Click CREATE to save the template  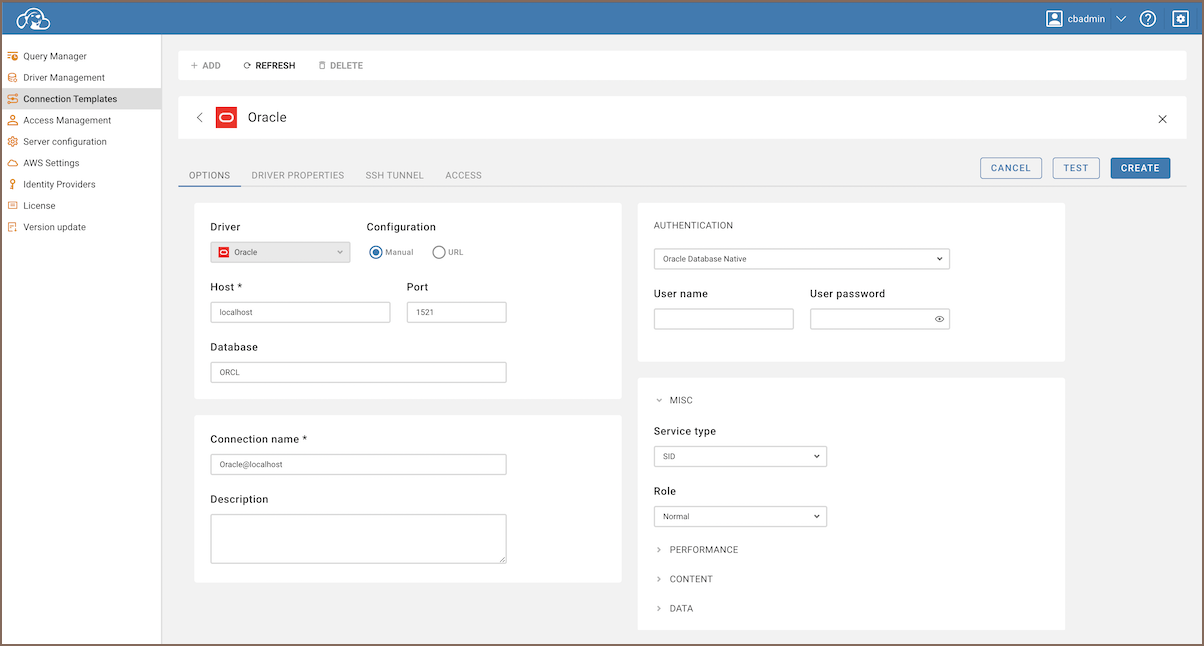click(x=1140, y=167)
